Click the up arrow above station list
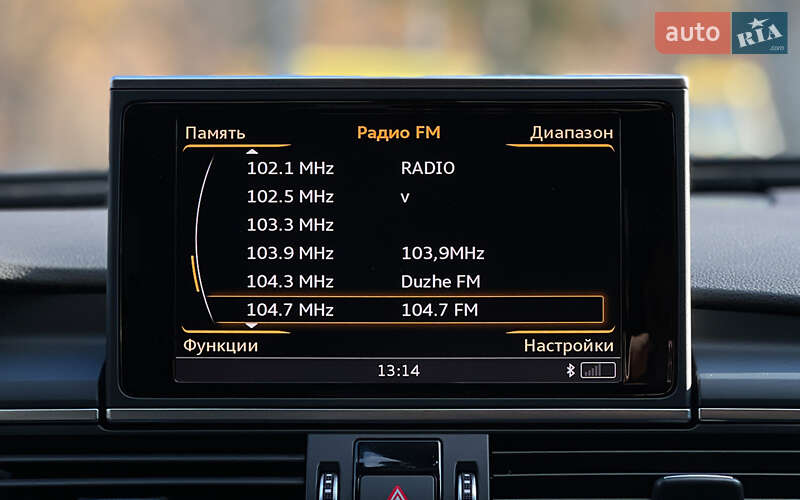This screenshot has height=500, width=800. 252,152
